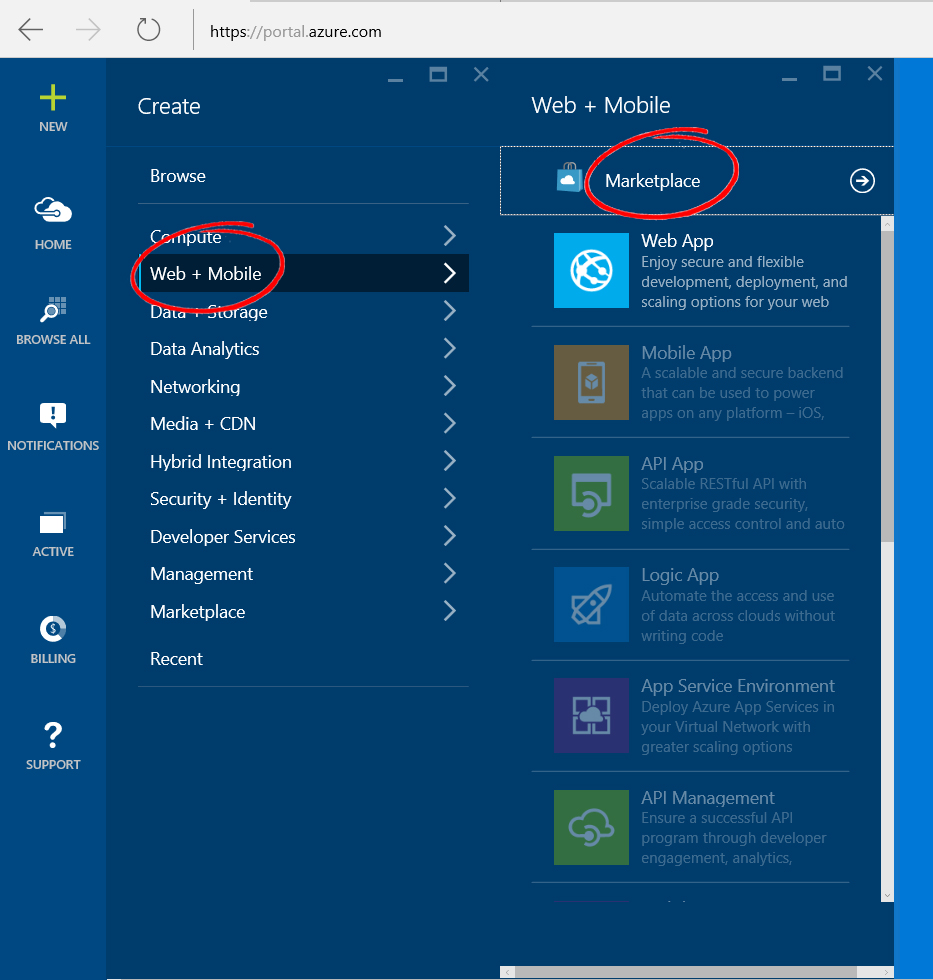Click the horizontal scrollbar thumb at the bottom

tap(686, 972)
